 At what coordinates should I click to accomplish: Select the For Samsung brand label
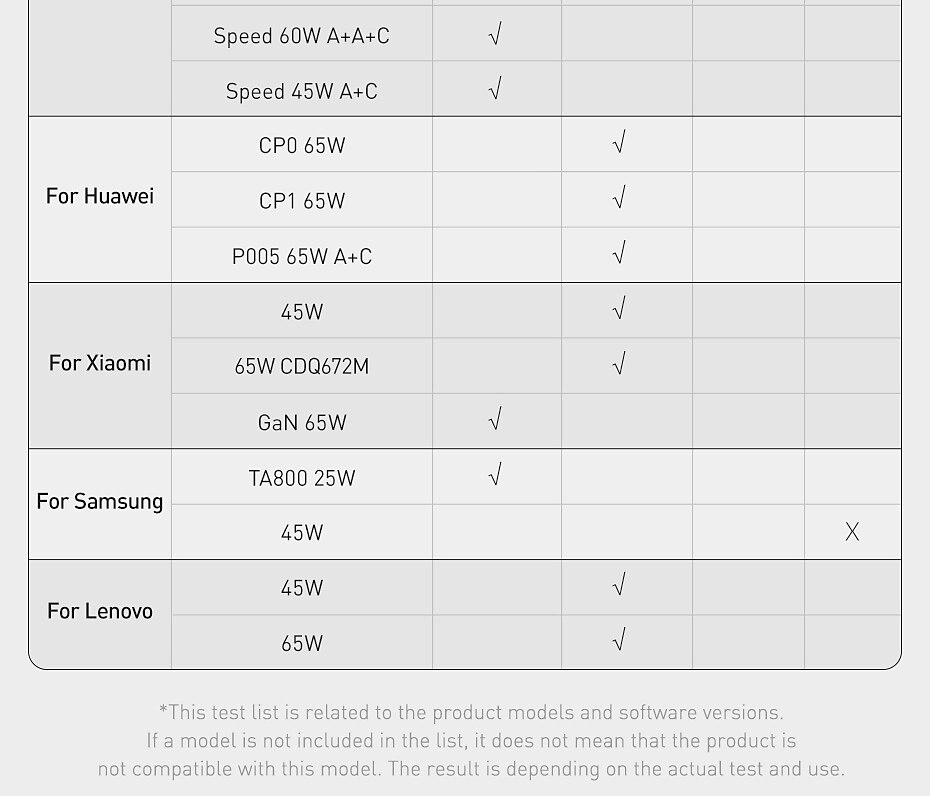point(100,502)
